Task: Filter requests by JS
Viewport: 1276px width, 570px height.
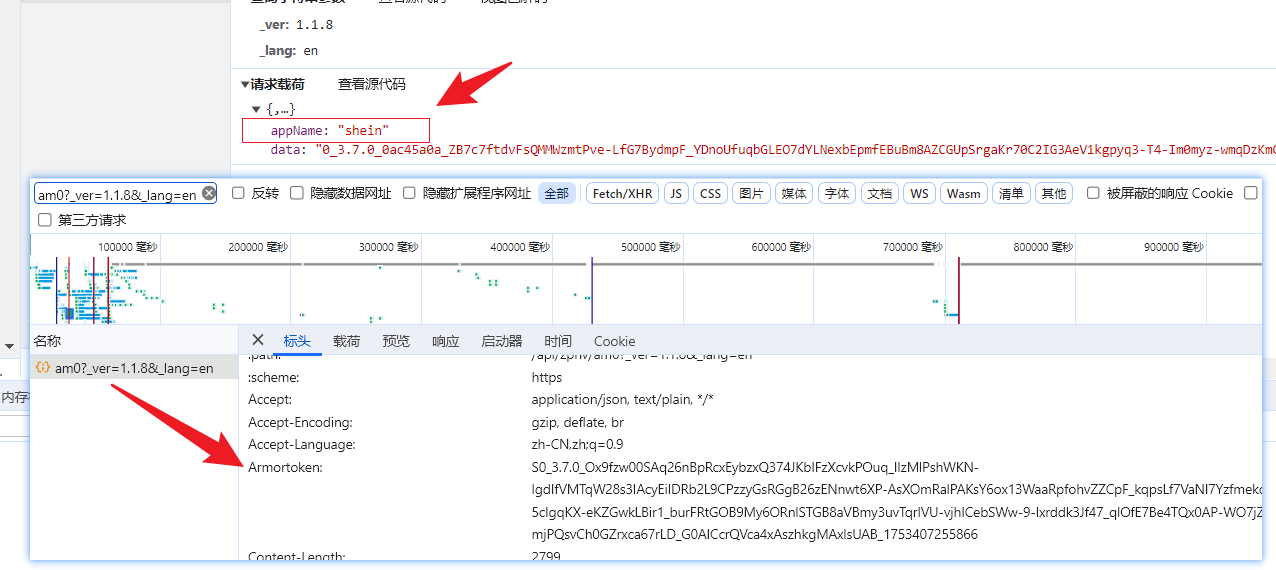Action: (676, 193)
